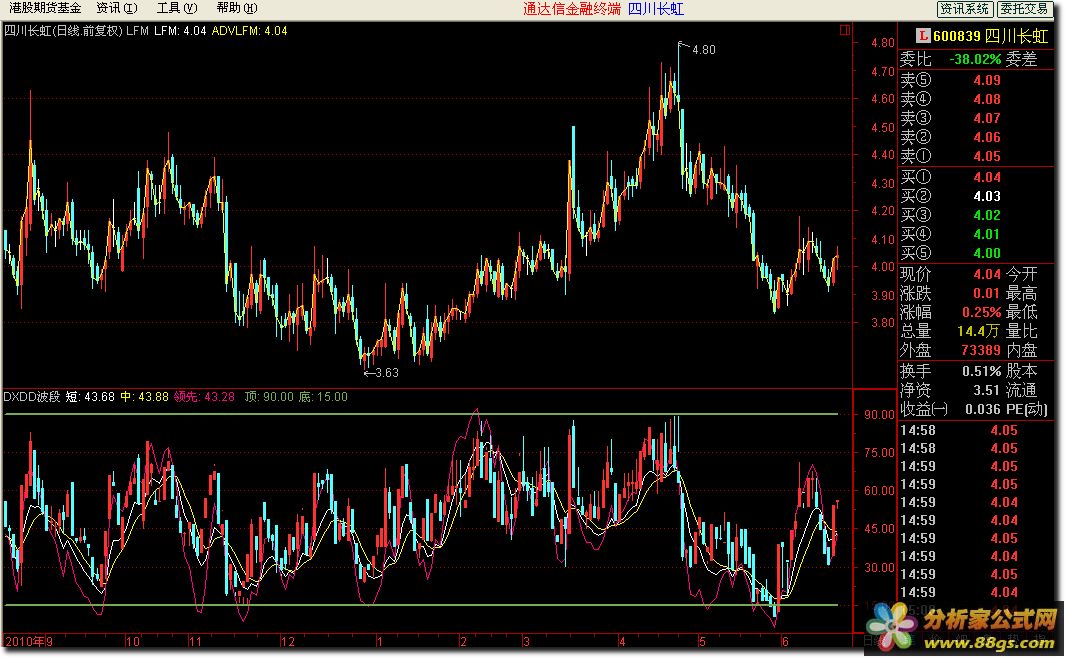Click the 内盘 label
Screen dimensions: 1066x658
[1021, 351]
